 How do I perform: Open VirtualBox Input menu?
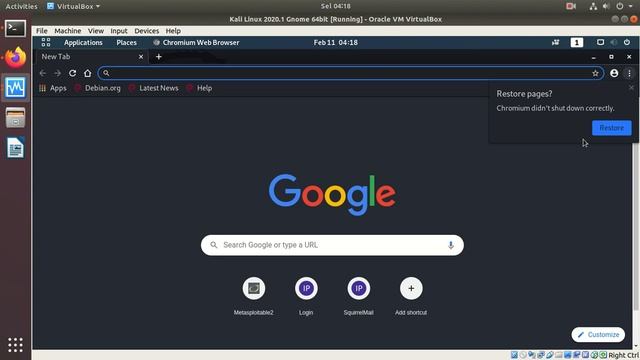pos(119,31)
